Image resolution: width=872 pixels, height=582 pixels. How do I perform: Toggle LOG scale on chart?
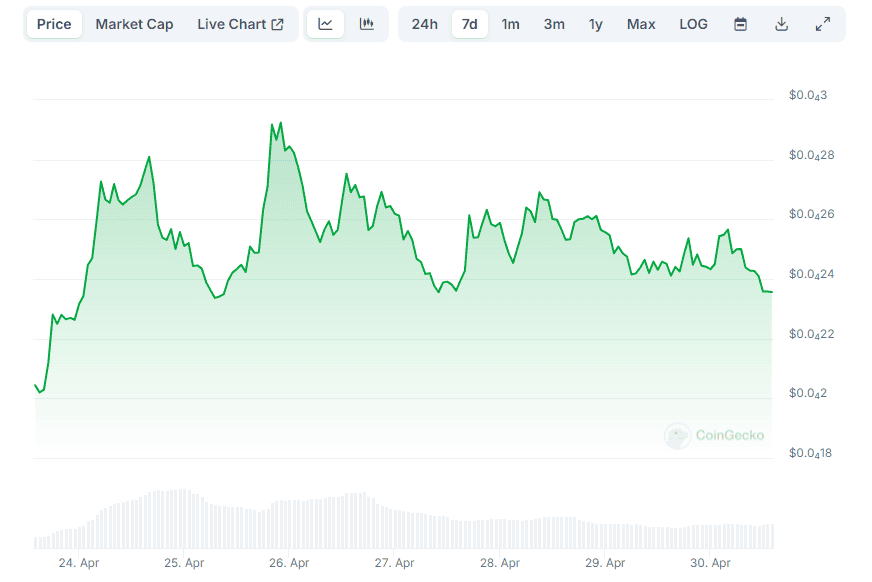pyautogui.click(x=693, y=24)
